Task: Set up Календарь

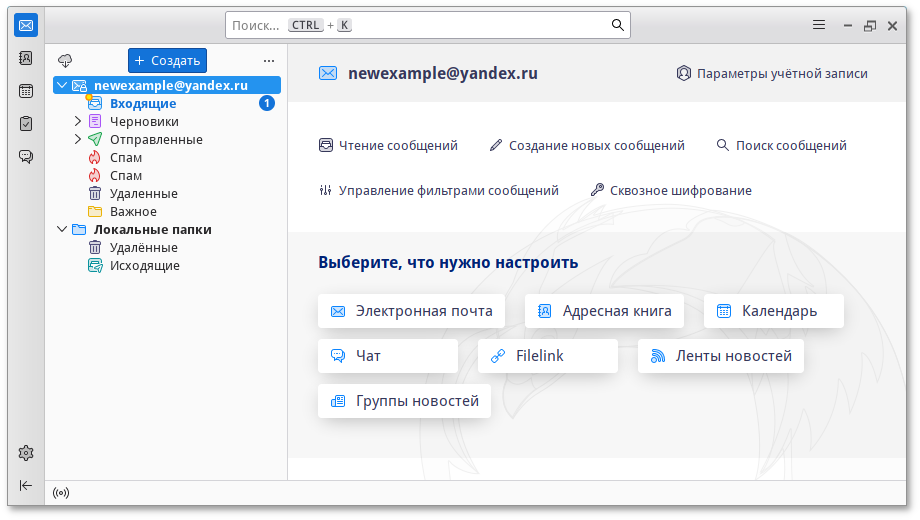Action: (774, 311)
